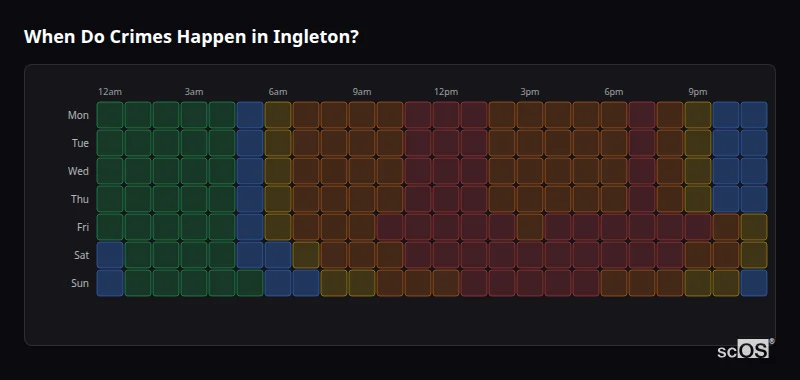Click the Monday 12am green heatmap cell

tap(110, 115)
